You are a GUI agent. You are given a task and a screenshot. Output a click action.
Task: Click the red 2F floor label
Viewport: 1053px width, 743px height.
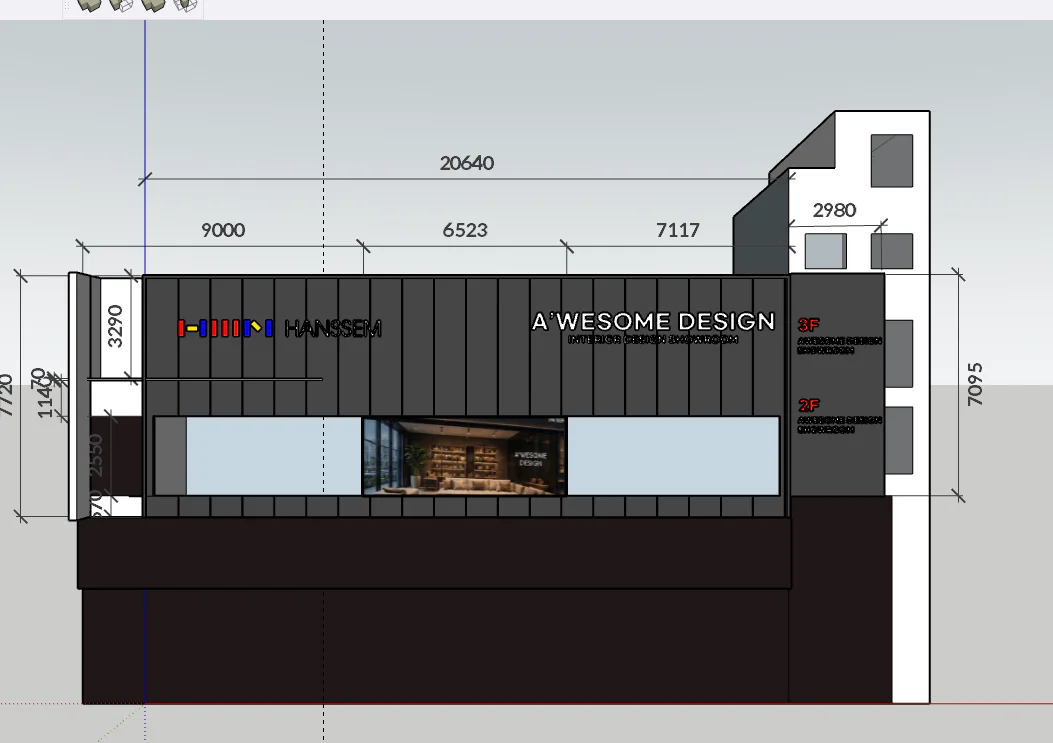click(809, 405)
